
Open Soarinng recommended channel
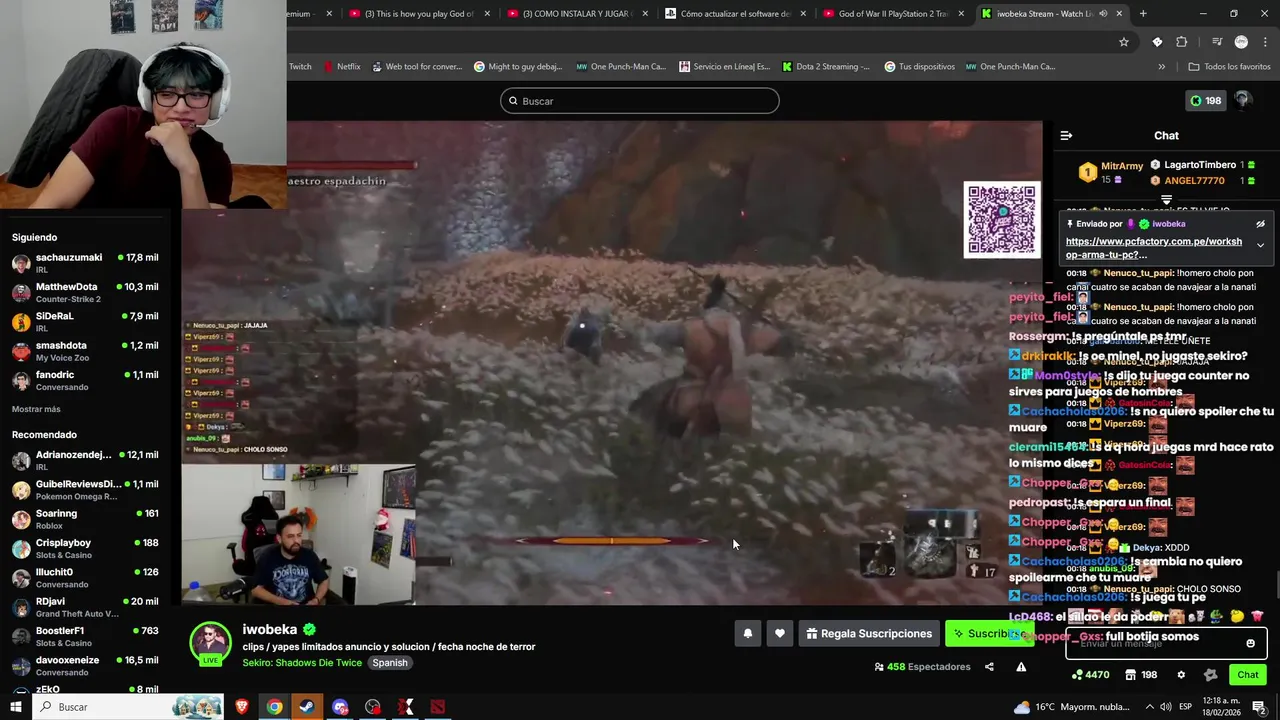85,519
